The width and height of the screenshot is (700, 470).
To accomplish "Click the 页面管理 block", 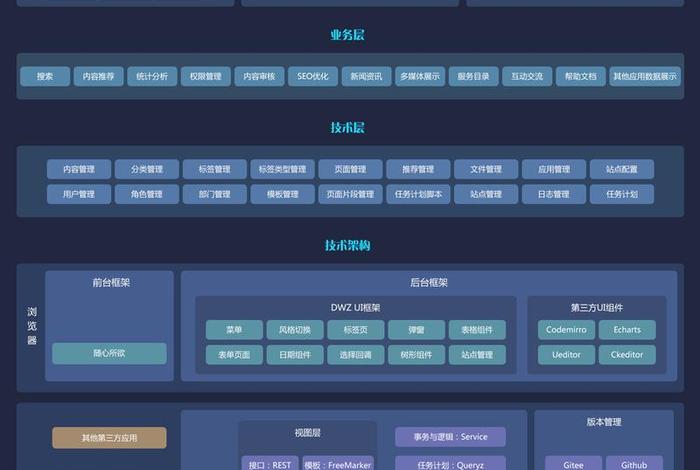I will (350, 169).
